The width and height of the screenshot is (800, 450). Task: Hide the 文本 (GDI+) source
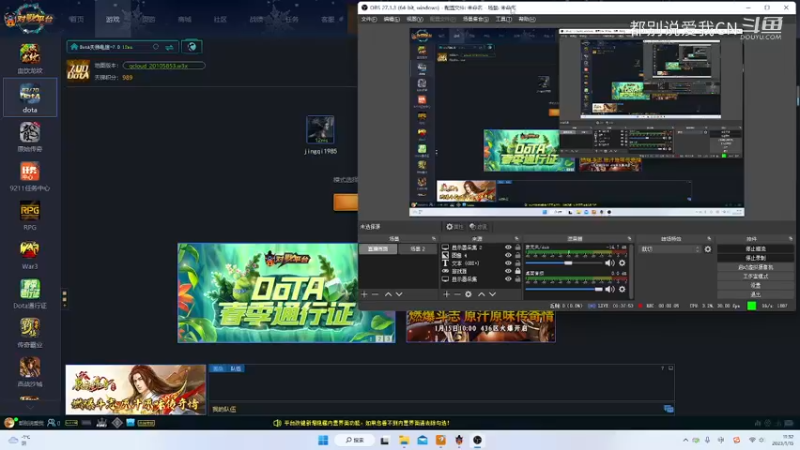pos(508,263)
